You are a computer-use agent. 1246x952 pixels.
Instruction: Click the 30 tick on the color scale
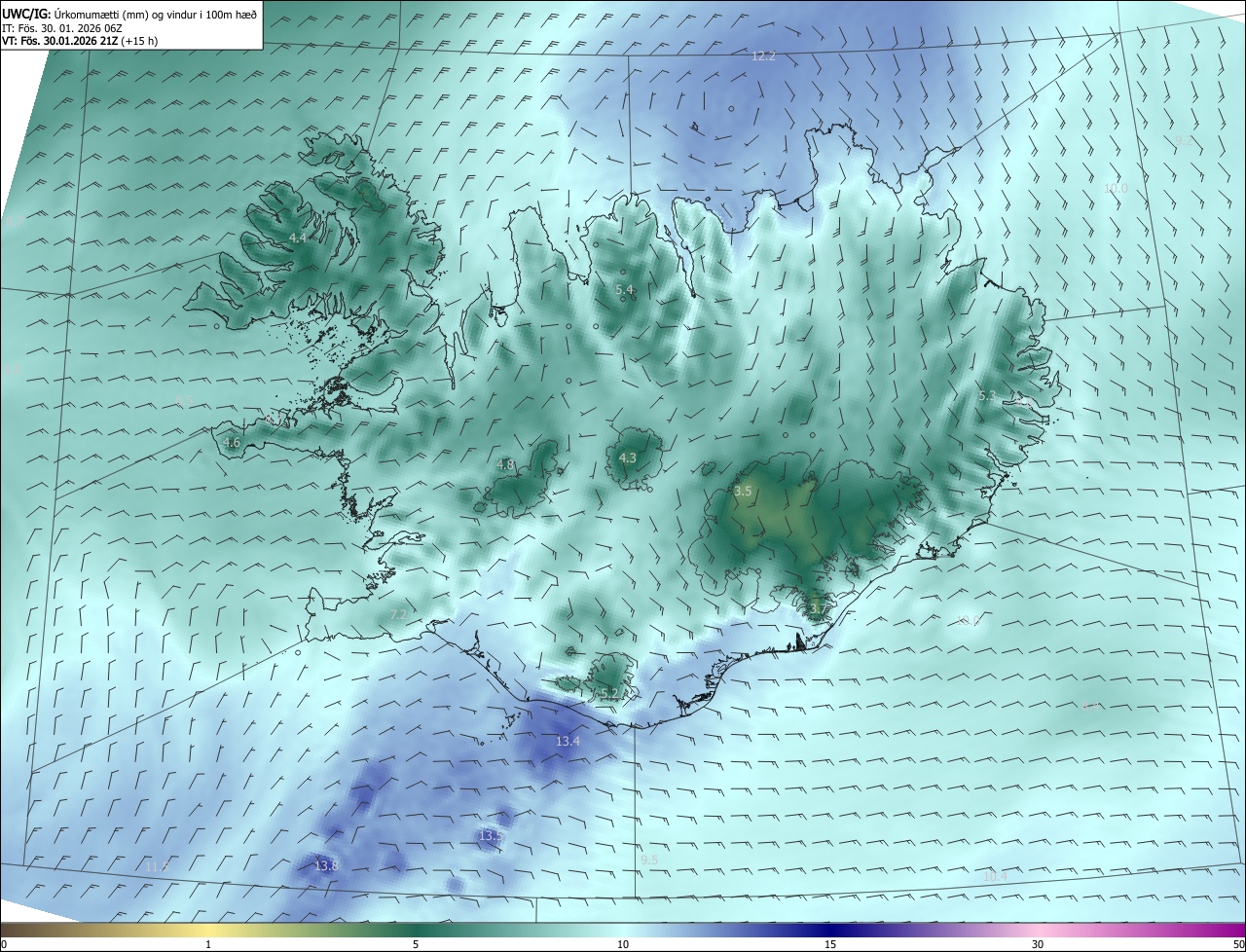(1038, 944)
